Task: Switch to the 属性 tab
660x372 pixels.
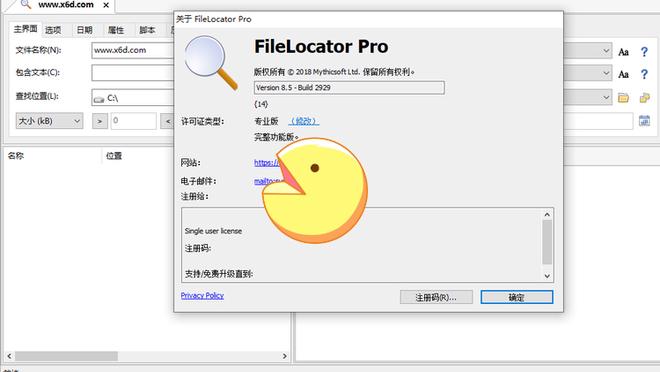Action: [x=116, y=30]
